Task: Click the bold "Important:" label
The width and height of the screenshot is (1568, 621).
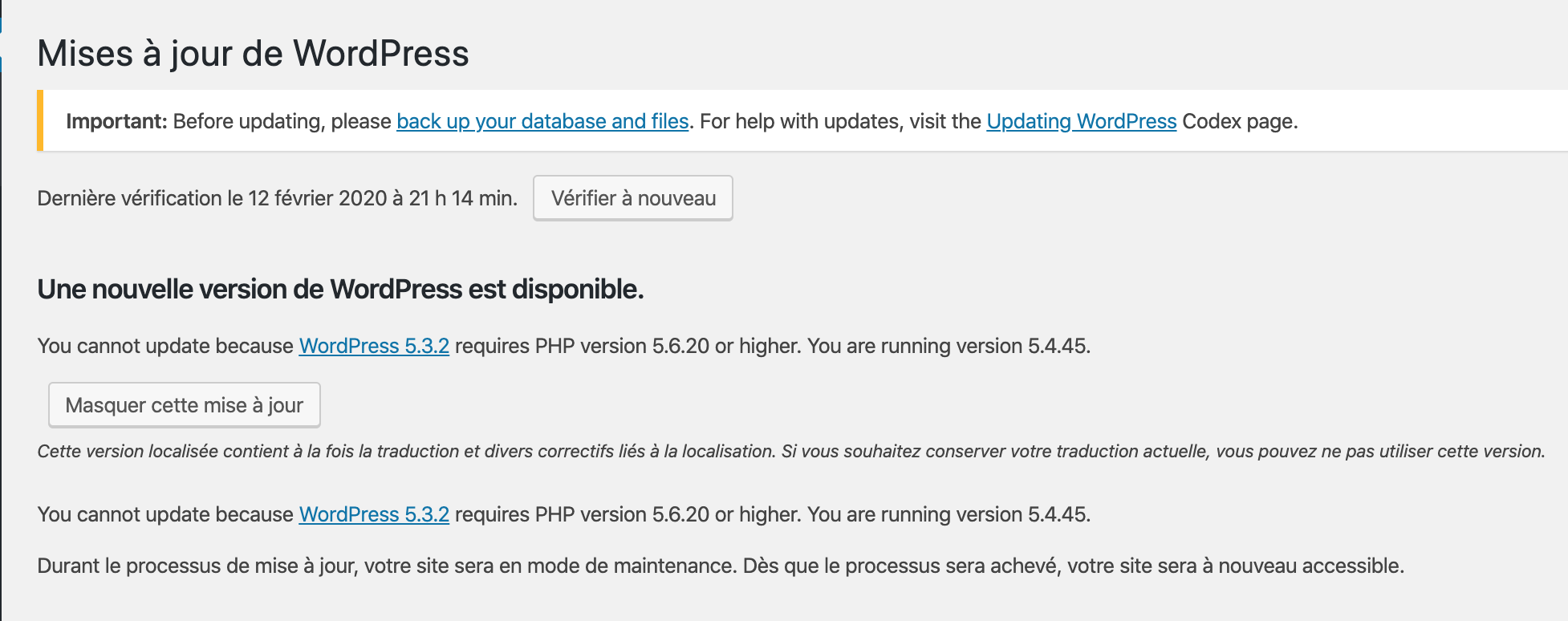Action: coord(116,121)
